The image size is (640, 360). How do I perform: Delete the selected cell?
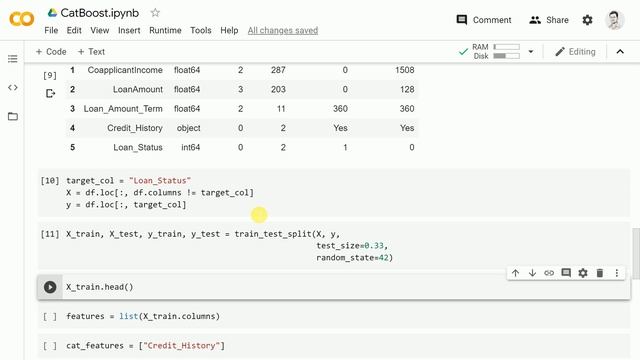[x=600, y=273]
